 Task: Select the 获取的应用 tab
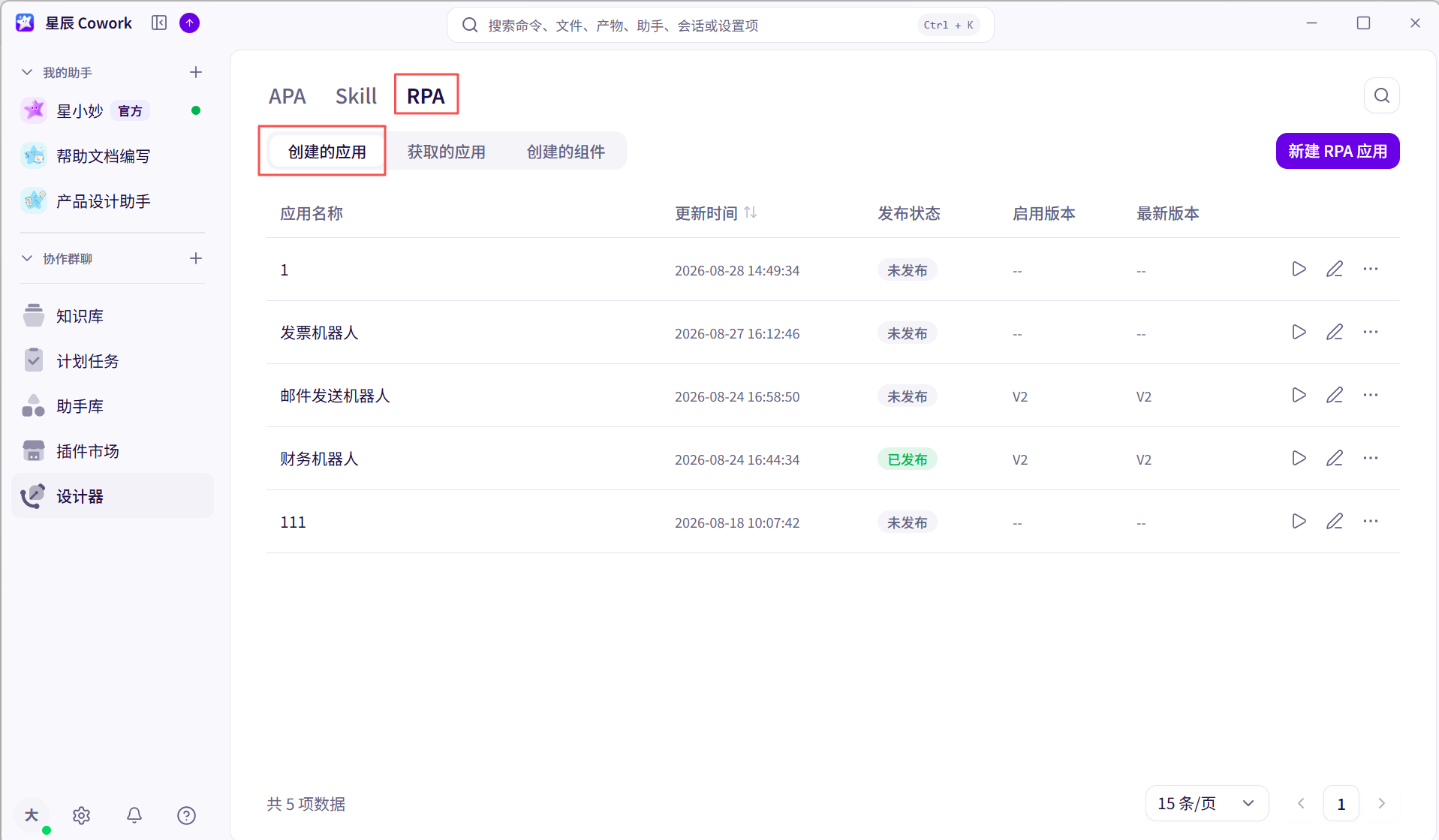(x=446, y=152)
